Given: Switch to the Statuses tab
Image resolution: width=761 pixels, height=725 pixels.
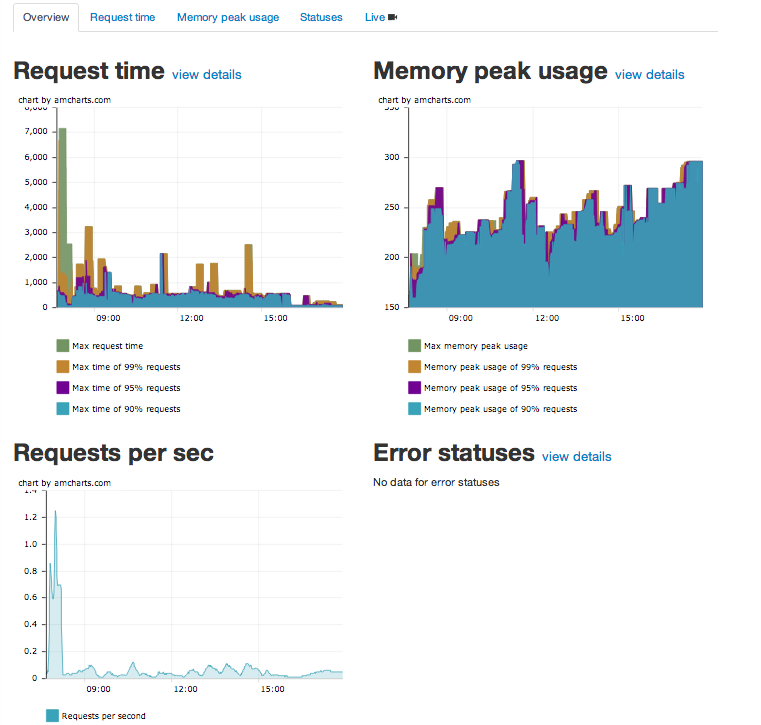Looking at the screenshot, I should 321,17.
